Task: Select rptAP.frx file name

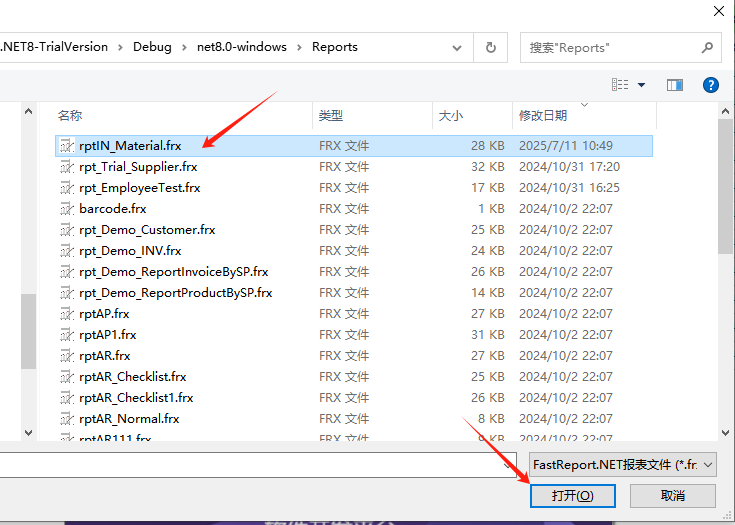Action: [x=104, y=314]
